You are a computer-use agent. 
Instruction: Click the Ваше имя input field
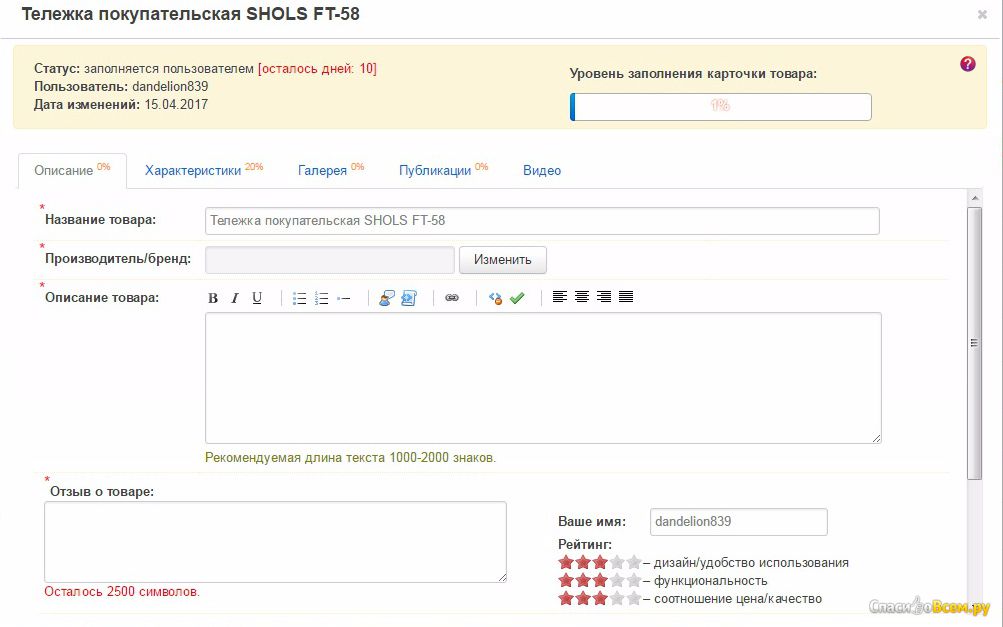coord(739,521)
